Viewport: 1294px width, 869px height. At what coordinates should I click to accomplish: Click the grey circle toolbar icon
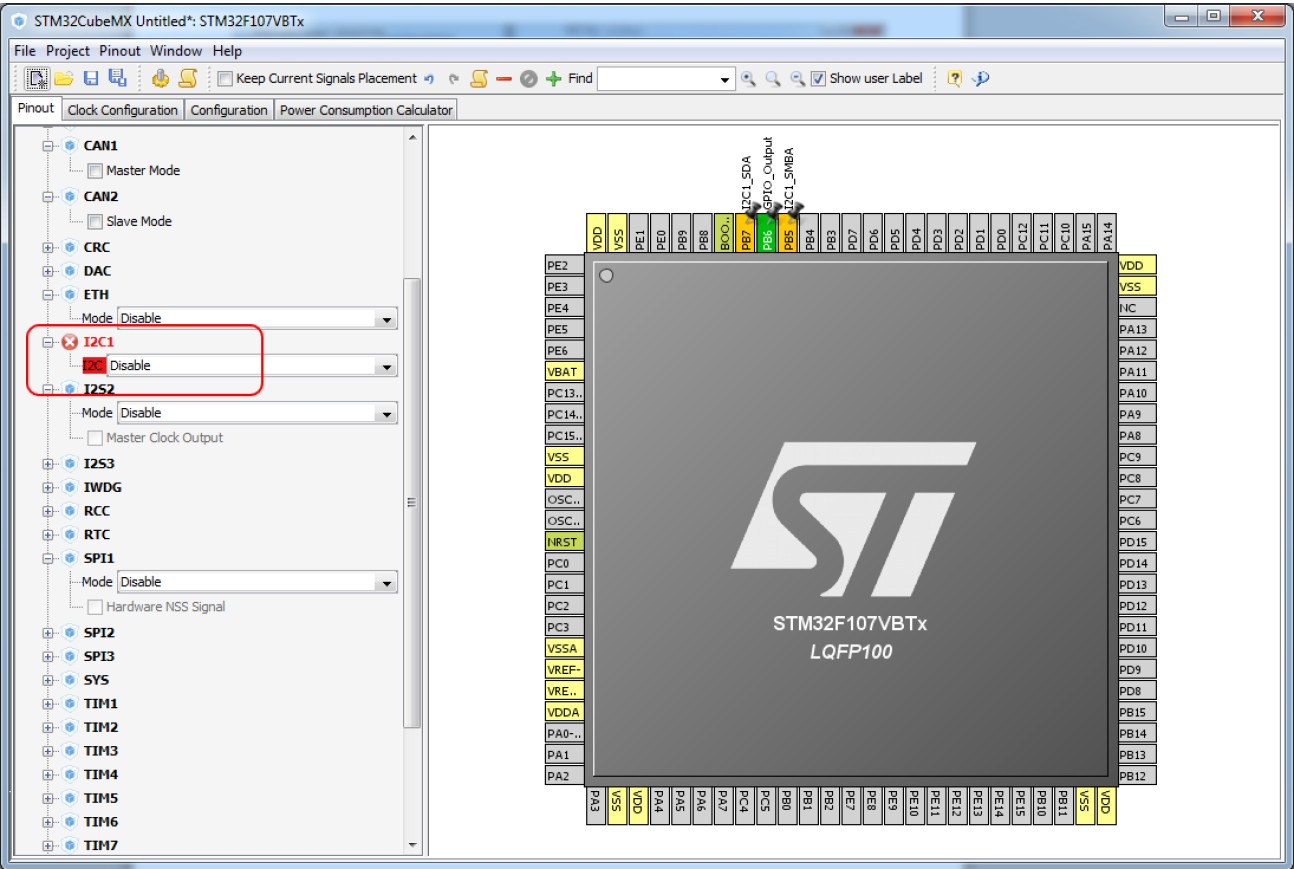tap(529, 79)
